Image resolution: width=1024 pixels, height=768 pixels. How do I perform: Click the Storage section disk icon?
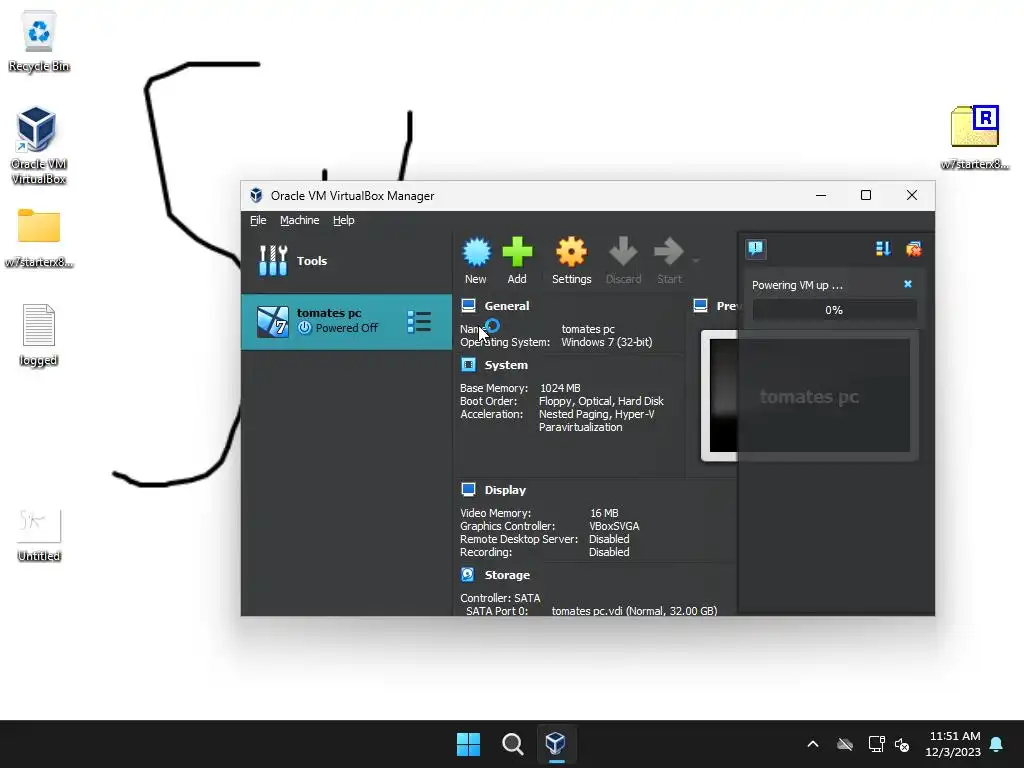[x=468, y=574]
